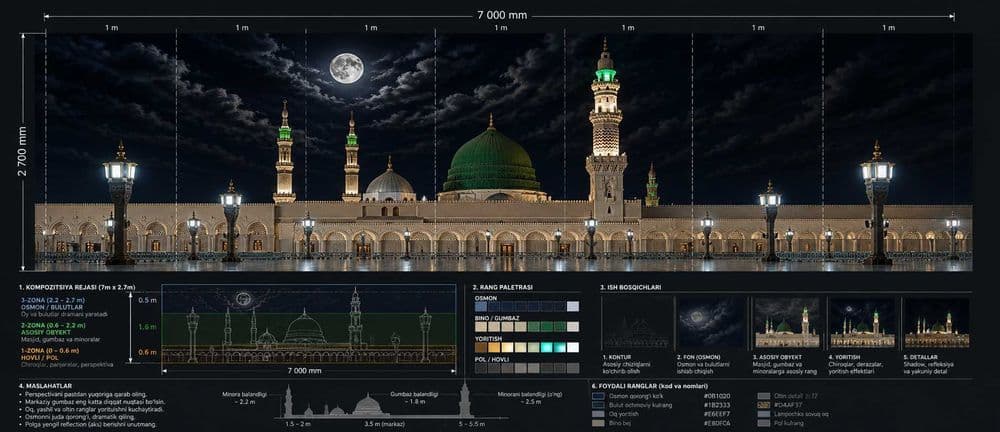This screenshot has width=1000, height=432.
Task: Click the YORITISH palette row label
Action: (x=490, y=338)
